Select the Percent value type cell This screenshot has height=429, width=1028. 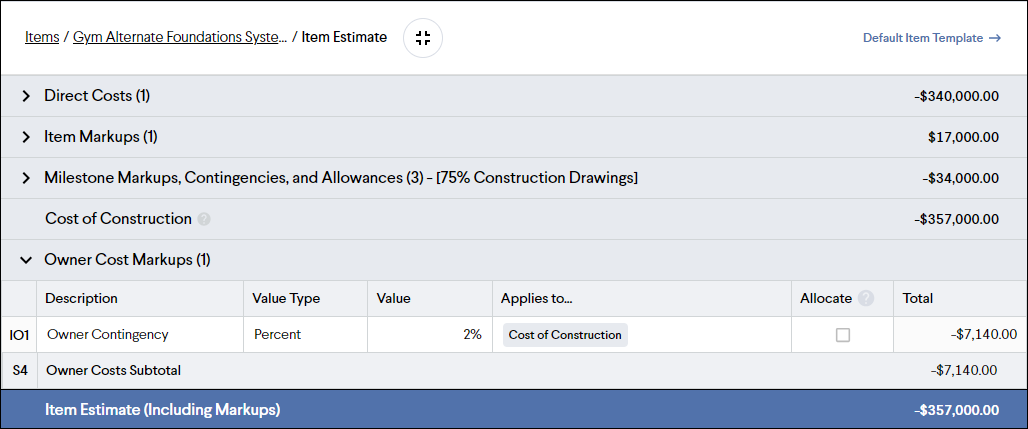(306, 335)
